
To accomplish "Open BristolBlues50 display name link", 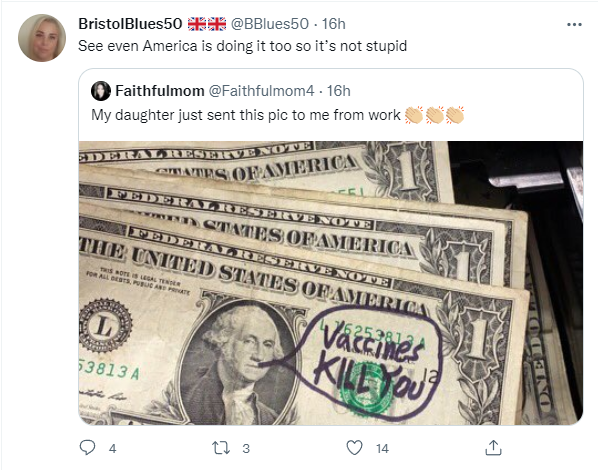I will tap(130, 24).
